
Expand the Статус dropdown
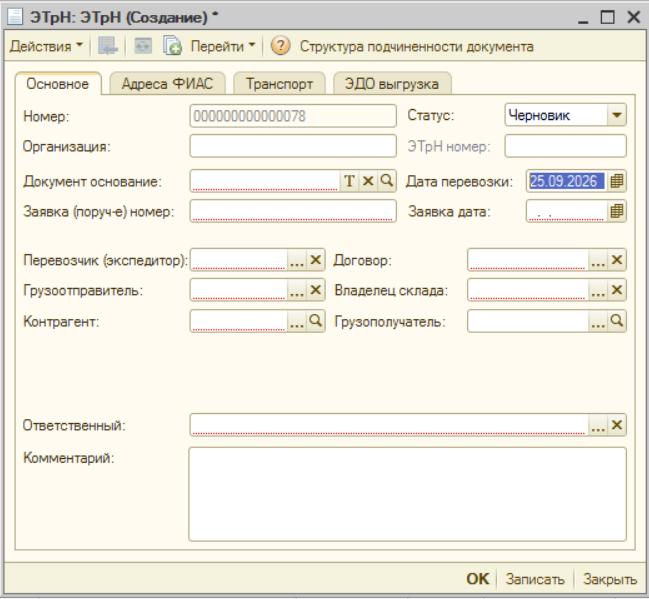coord(617,115)
